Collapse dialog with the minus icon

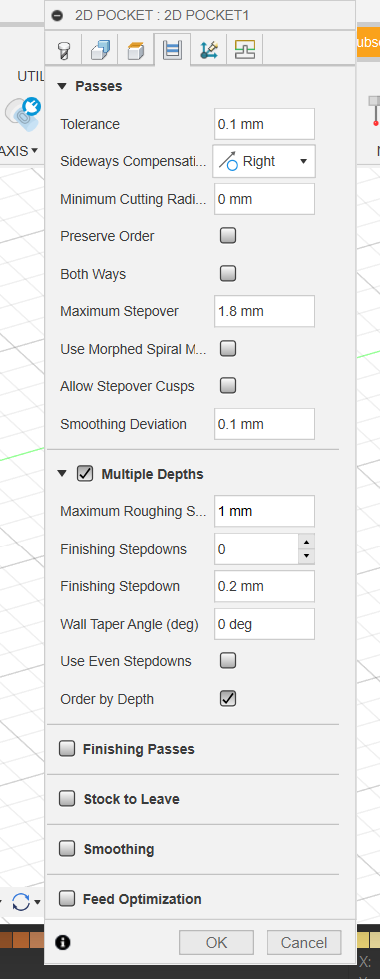[x=58, y=15]
